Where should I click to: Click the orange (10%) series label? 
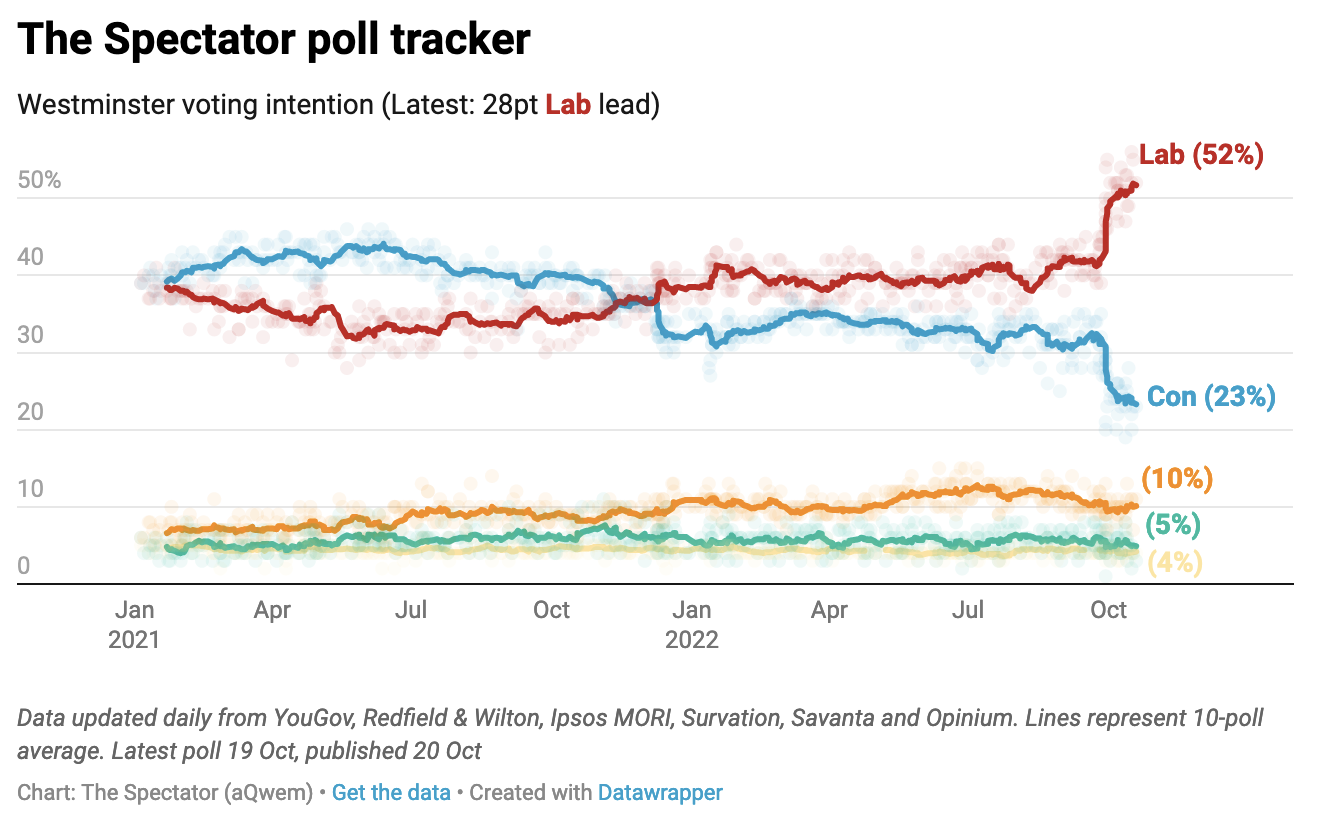pyautogui.click(x=1176, y=479)
